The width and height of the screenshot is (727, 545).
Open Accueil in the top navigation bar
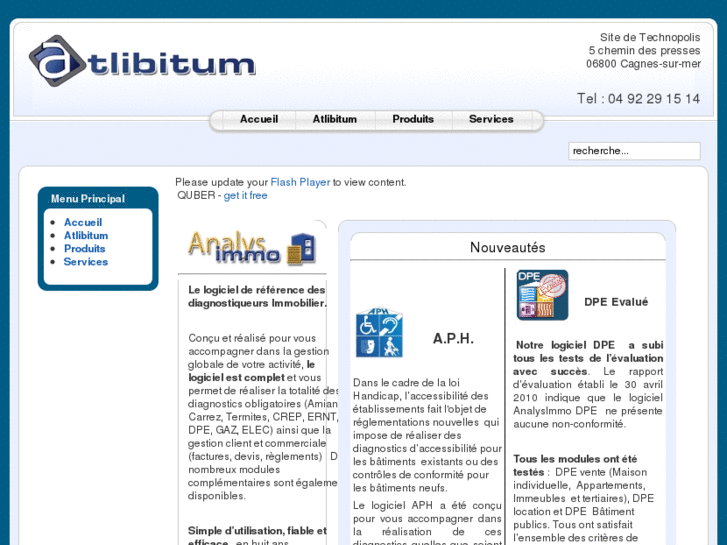pyautogui.click(x=259, y=119)
